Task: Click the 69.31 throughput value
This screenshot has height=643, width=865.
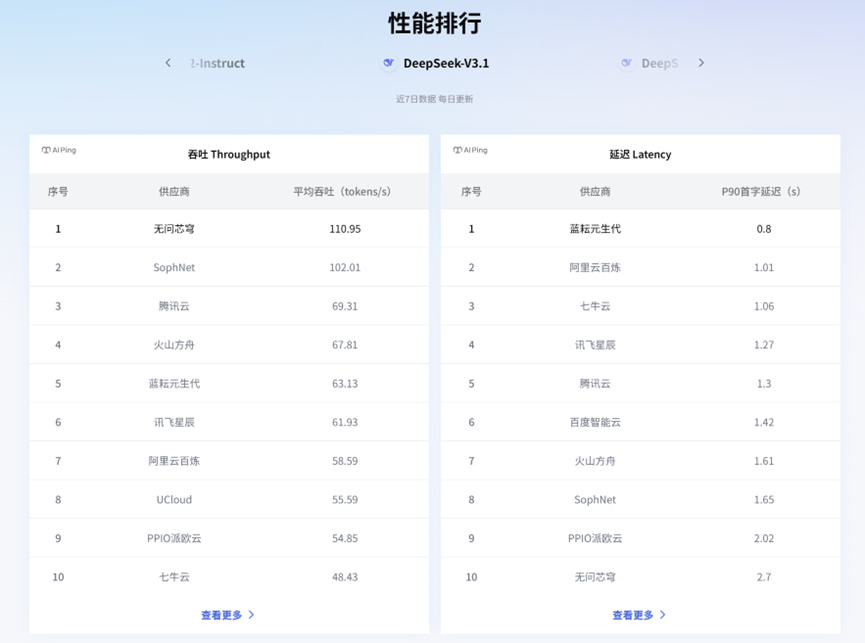Action: 345,306
